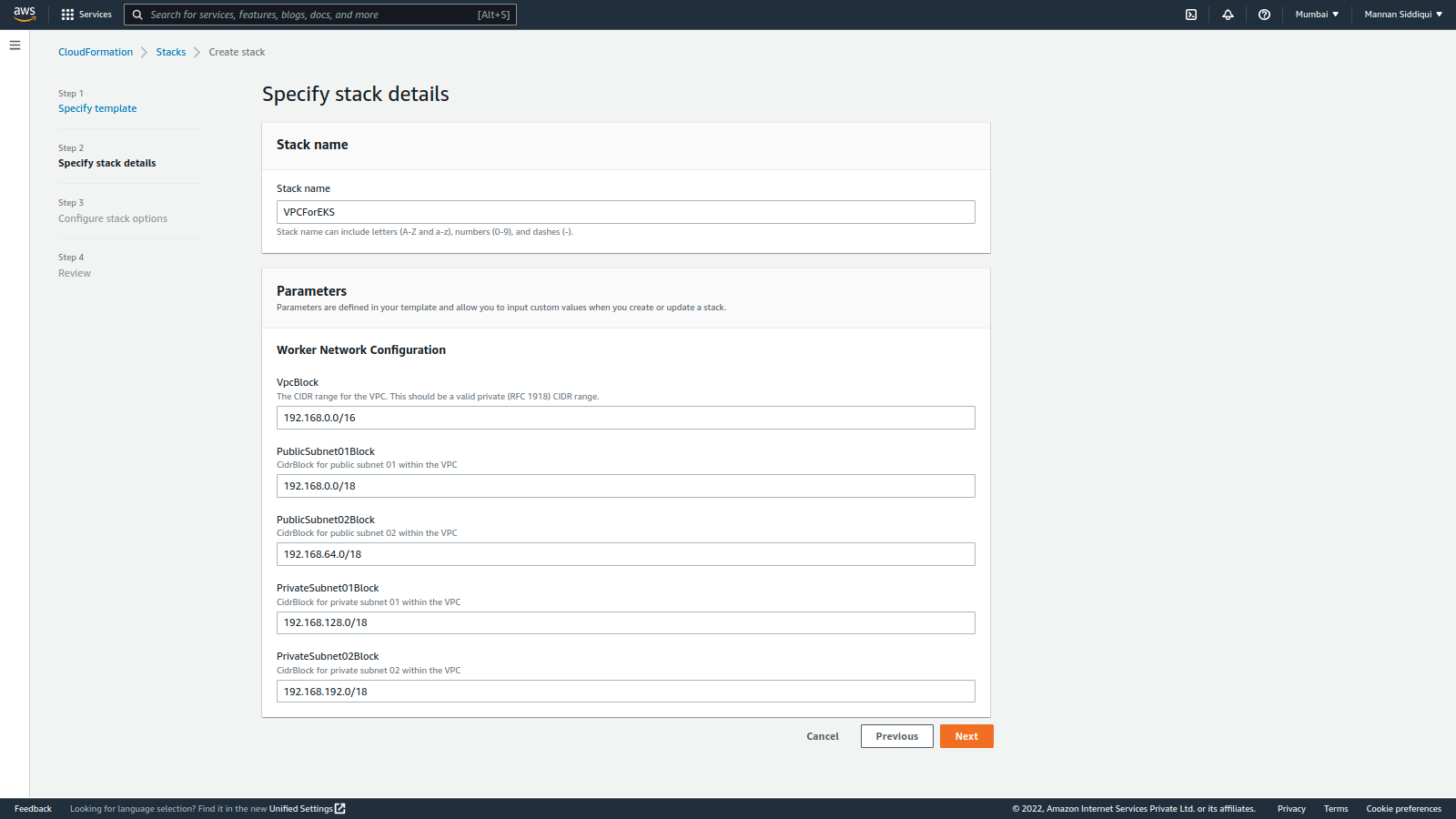Screen dimensions: 1456x819
Task: Navigate to Stacks via breadcrumb
Action: [x=171, y=52]
